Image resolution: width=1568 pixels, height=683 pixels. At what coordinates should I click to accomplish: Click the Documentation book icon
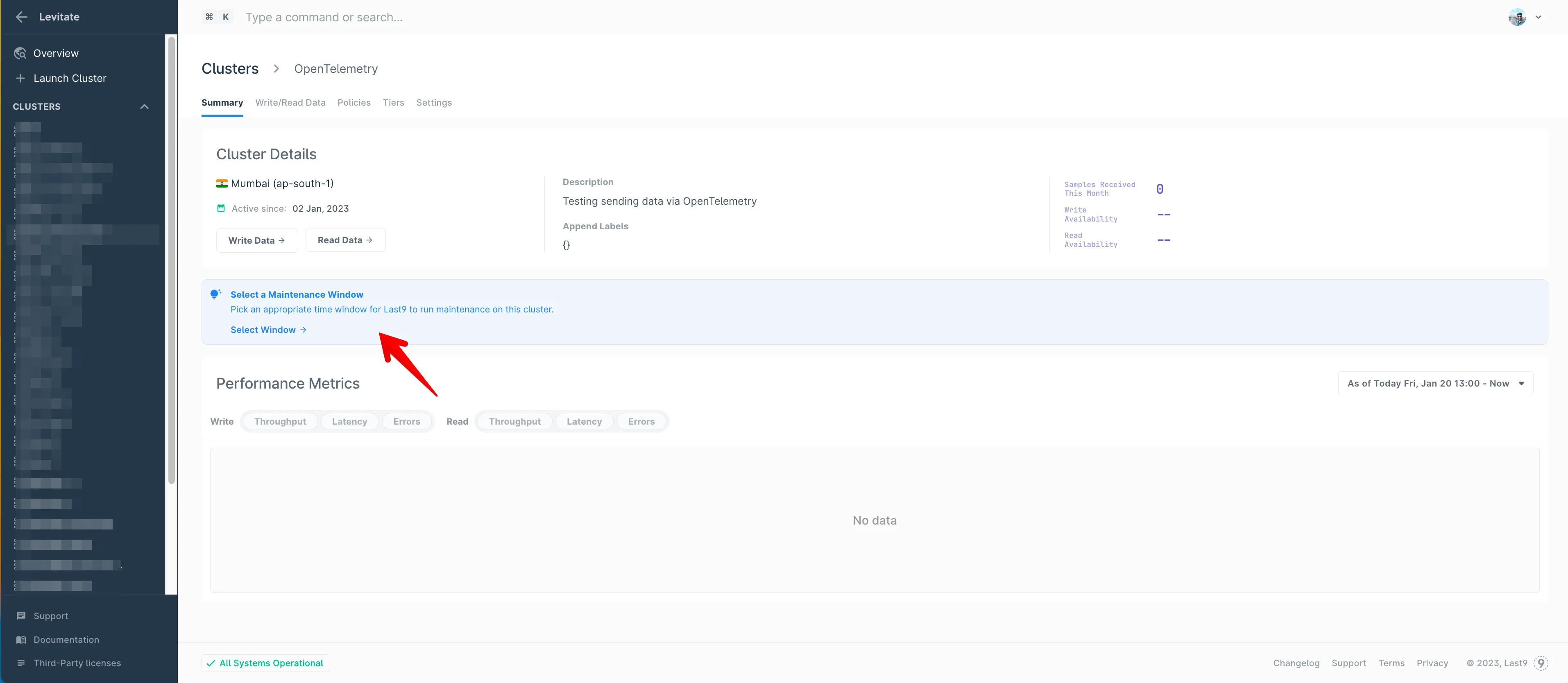(21, 640)
